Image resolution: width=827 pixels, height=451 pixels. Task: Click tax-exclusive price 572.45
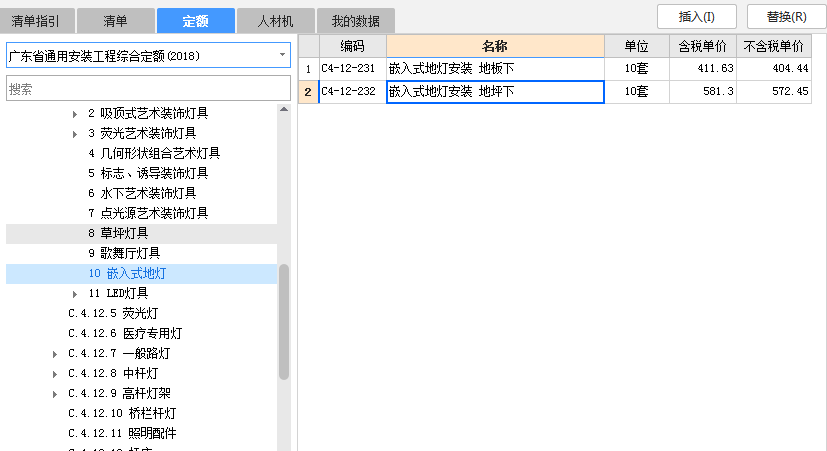coord(774,92)
